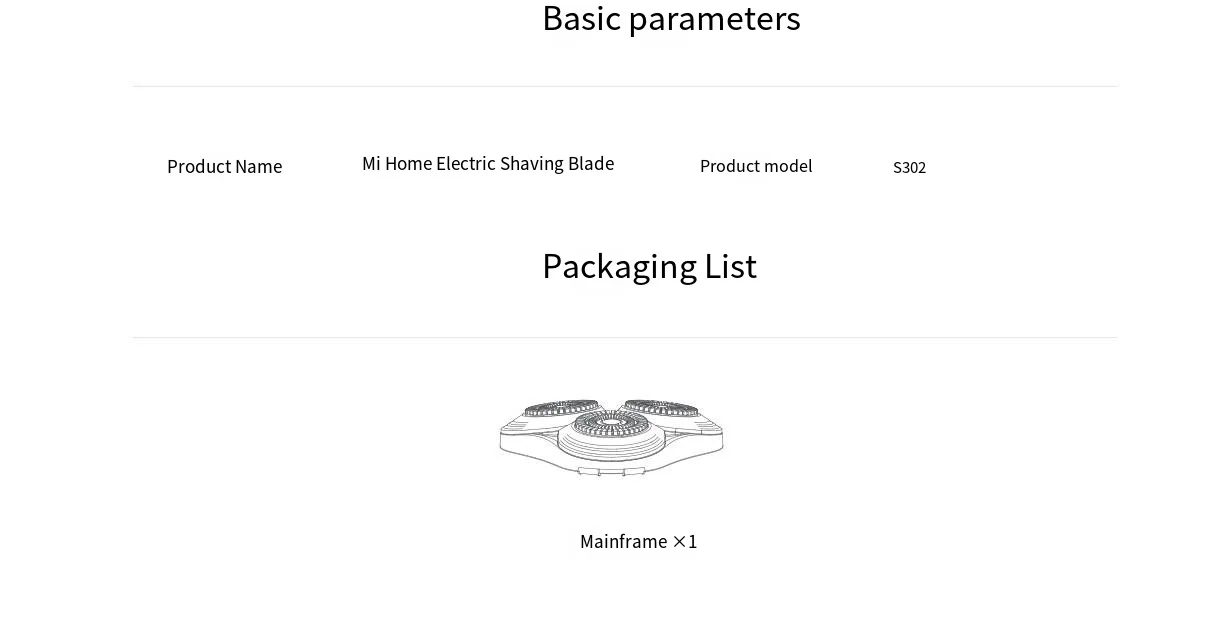1226x628 pixels.
Task: Click the quantity "1" after Mainframe
Action: [x=692, y=542]
